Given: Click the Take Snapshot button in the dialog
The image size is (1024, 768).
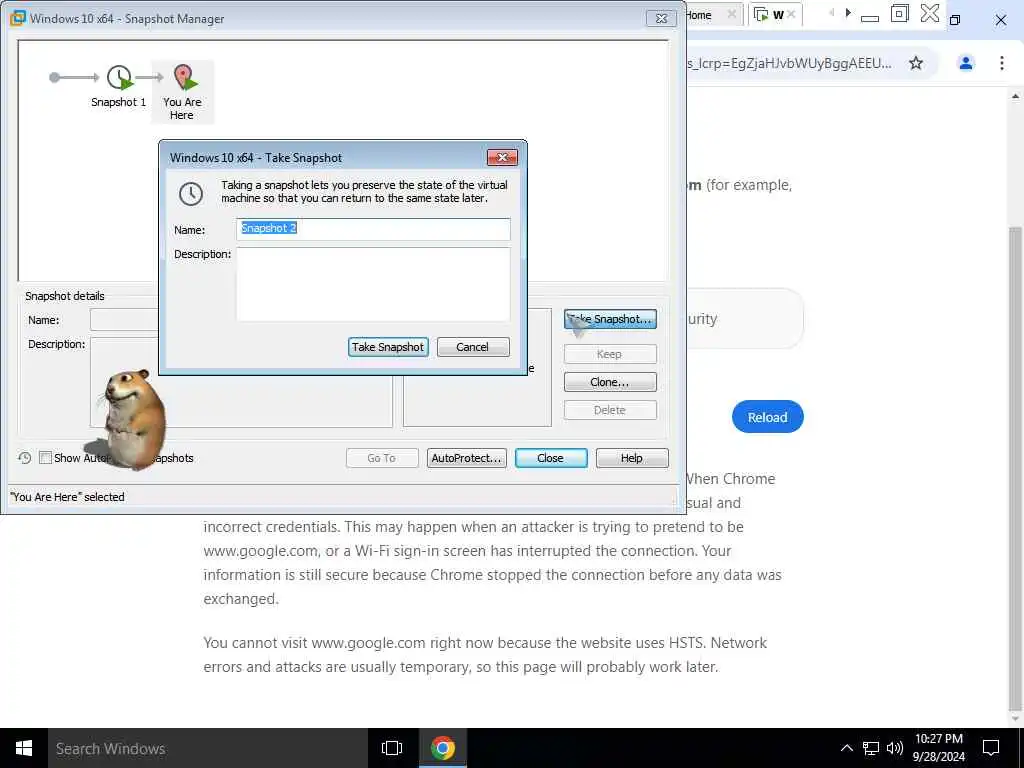Looking at the screenshot, I should 388,347.
